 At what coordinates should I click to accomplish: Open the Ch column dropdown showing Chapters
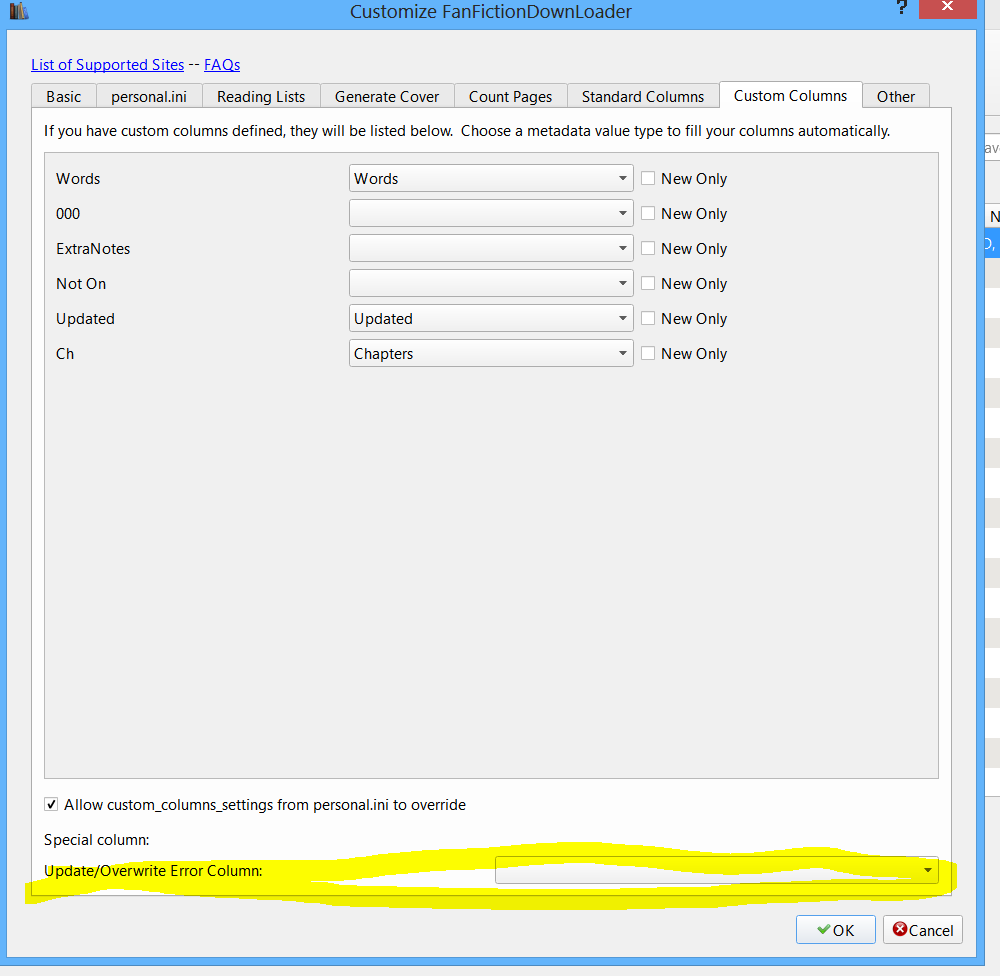pyautogui.click(x=491, y=353)
